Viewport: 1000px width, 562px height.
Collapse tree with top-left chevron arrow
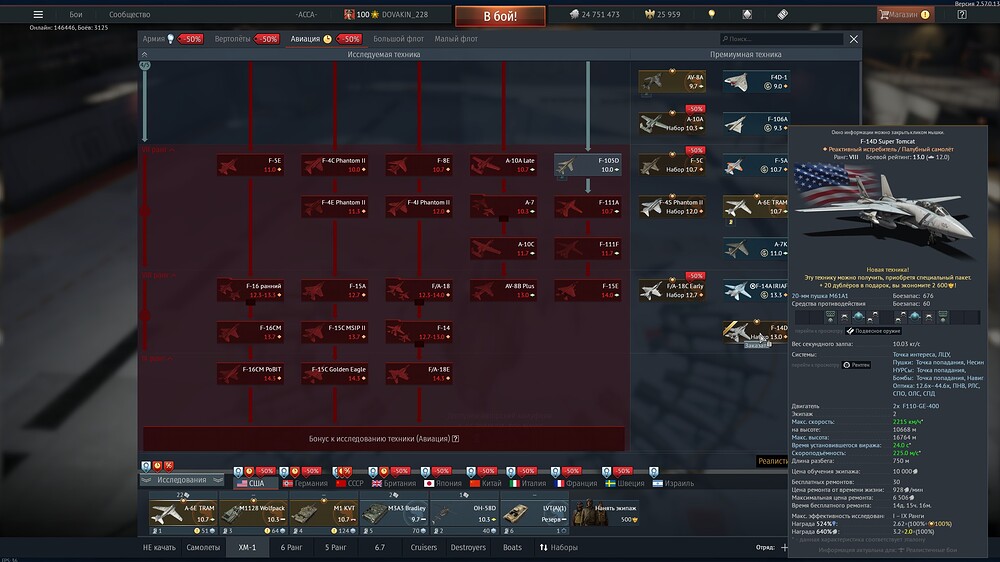(x=144, y=55)
